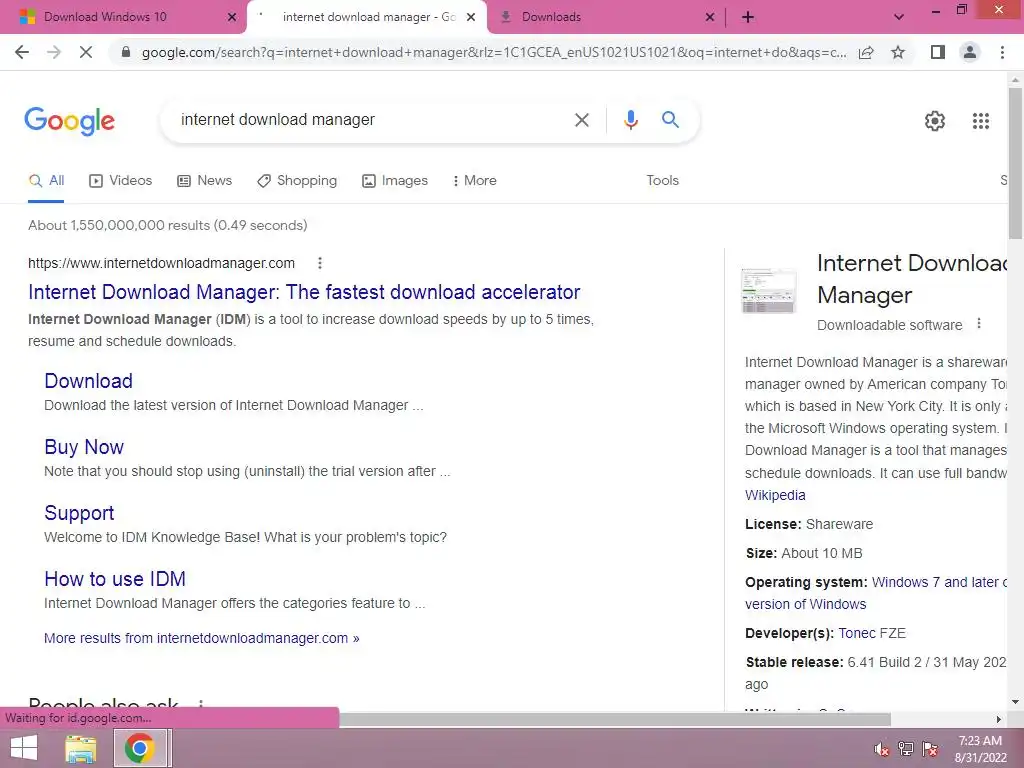Open More results from internetdownloadmanager.com
Screen dimensions: 1024x768
point(201,638)
